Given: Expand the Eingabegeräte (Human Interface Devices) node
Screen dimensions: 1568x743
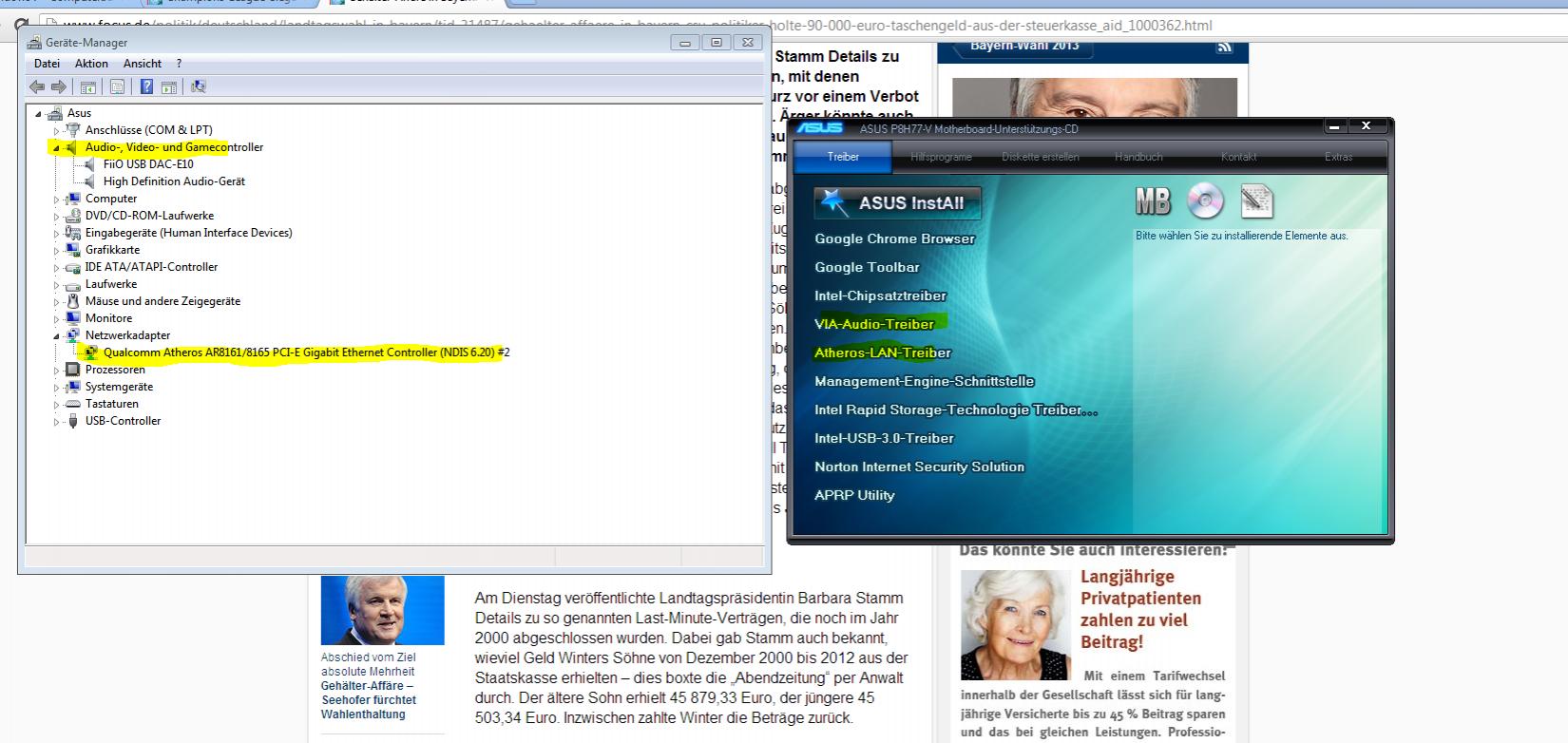Looking at the screenshot, I should (x=56, y=233).
